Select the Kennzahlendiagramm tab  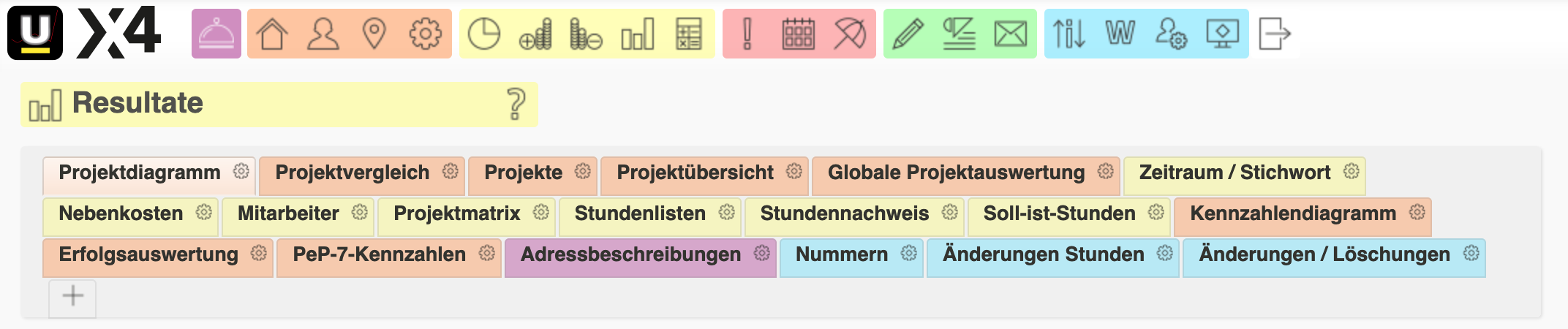1292,213
